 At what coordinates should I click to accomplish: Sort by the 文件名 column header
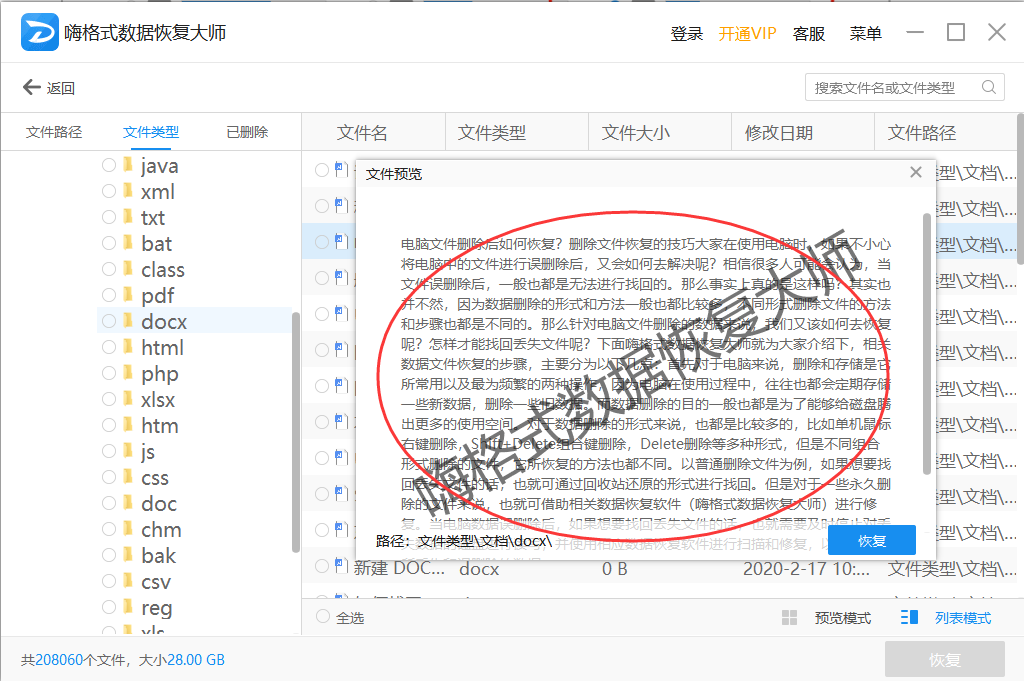(x=362, y=133)
